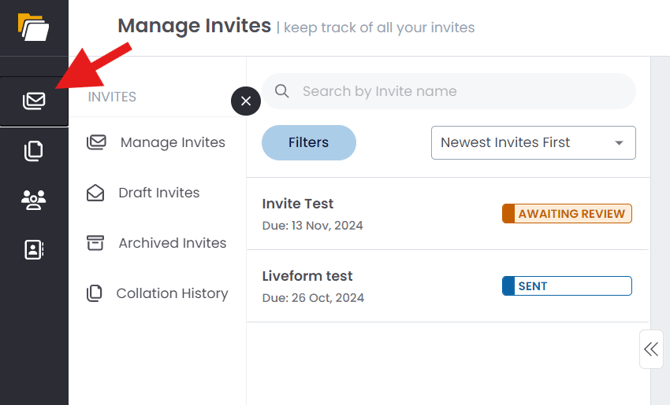The height and width of the screenshot is (405, 670).
Task: Open the Newest Invites First dropdown
Action: point(533,143)
